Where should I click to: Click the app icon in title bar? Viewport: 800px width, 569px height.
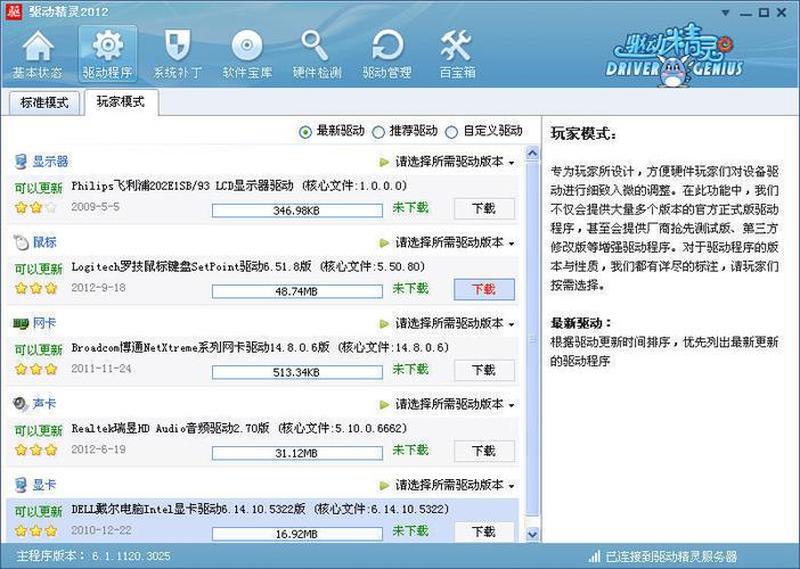click(x=13, y=11)
